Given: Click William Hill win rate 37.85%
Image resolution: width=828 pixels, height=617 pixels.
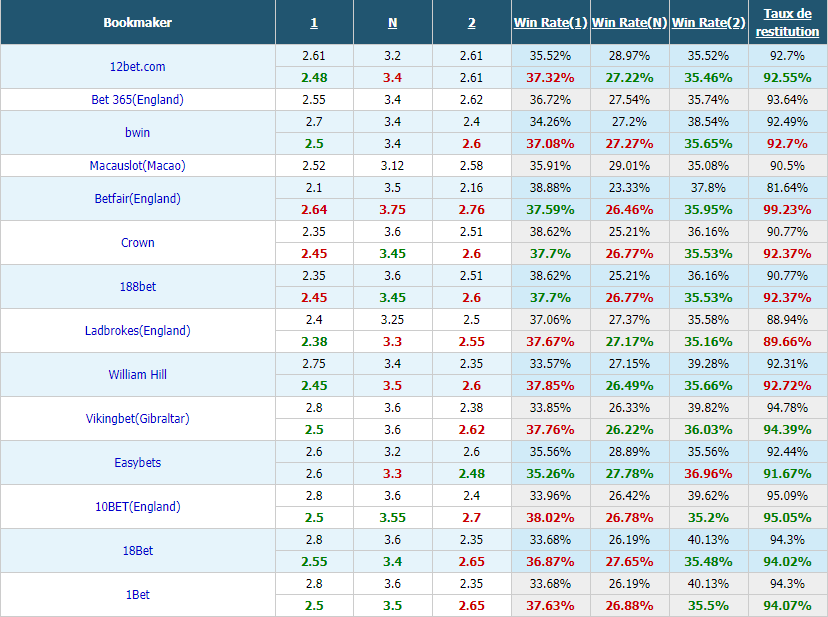Looking at the screenshot, I should (550, 386).
